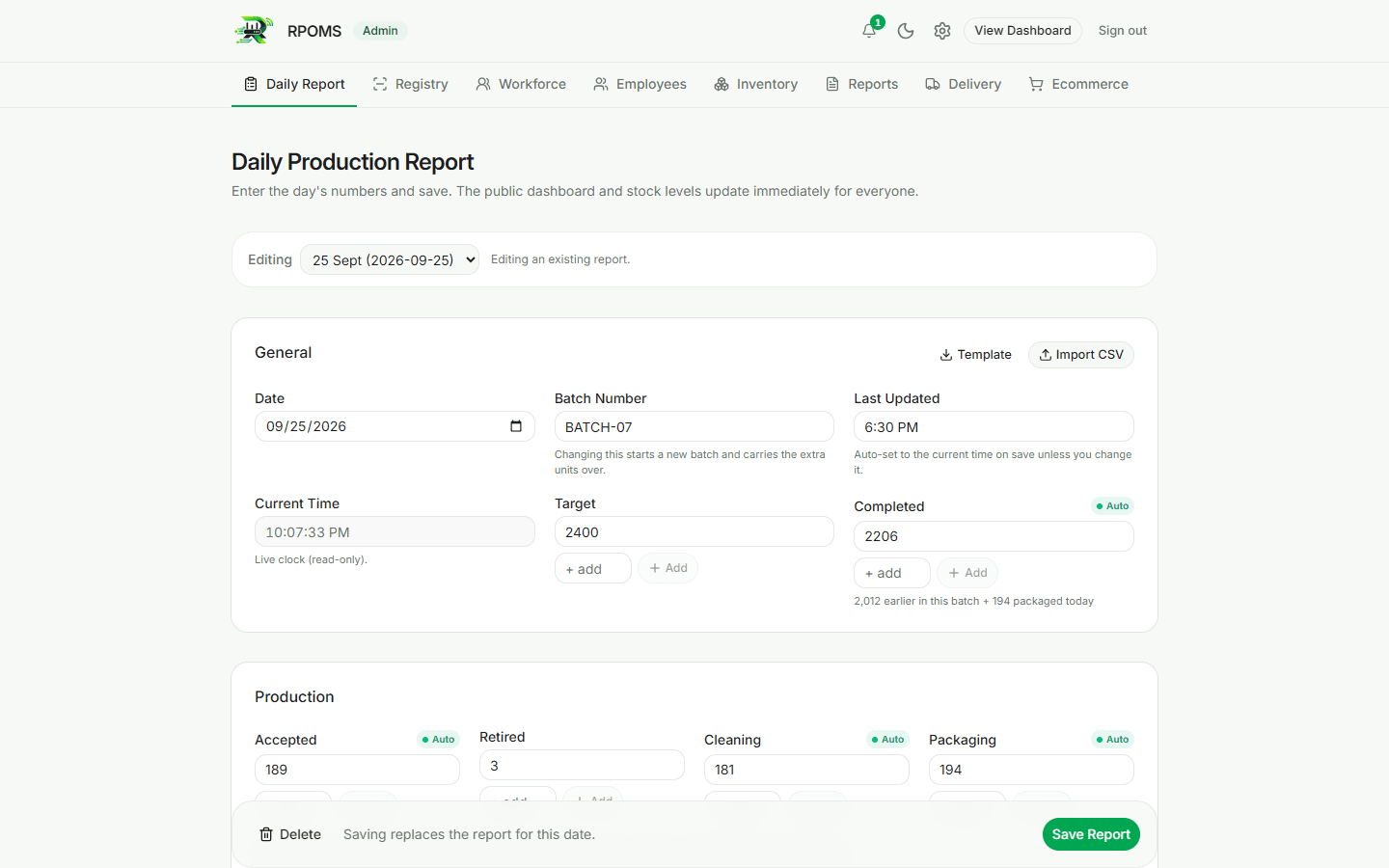Image resolution: width=1389 pixels, height=868 pixels.
Task: Click the Admin role badge
Action: click(380, 31)
